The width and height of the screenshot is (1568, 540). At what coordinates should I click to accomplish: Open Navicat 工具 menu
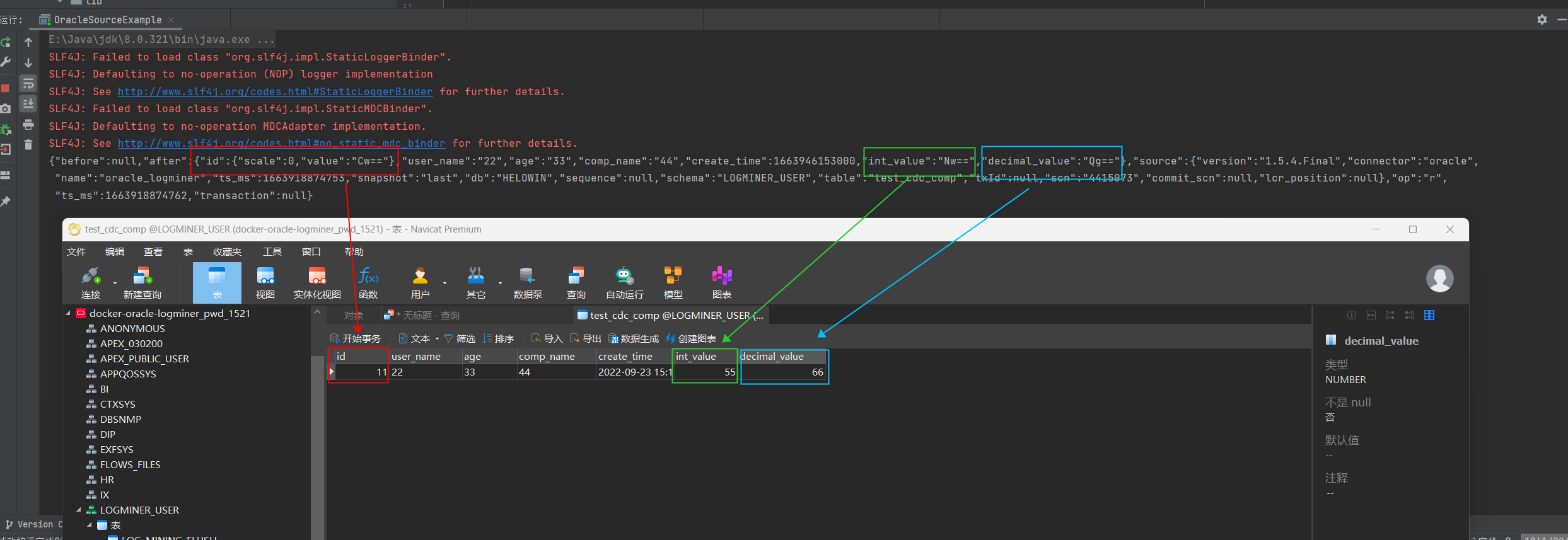pyautogui.click(x=272, y=251)
